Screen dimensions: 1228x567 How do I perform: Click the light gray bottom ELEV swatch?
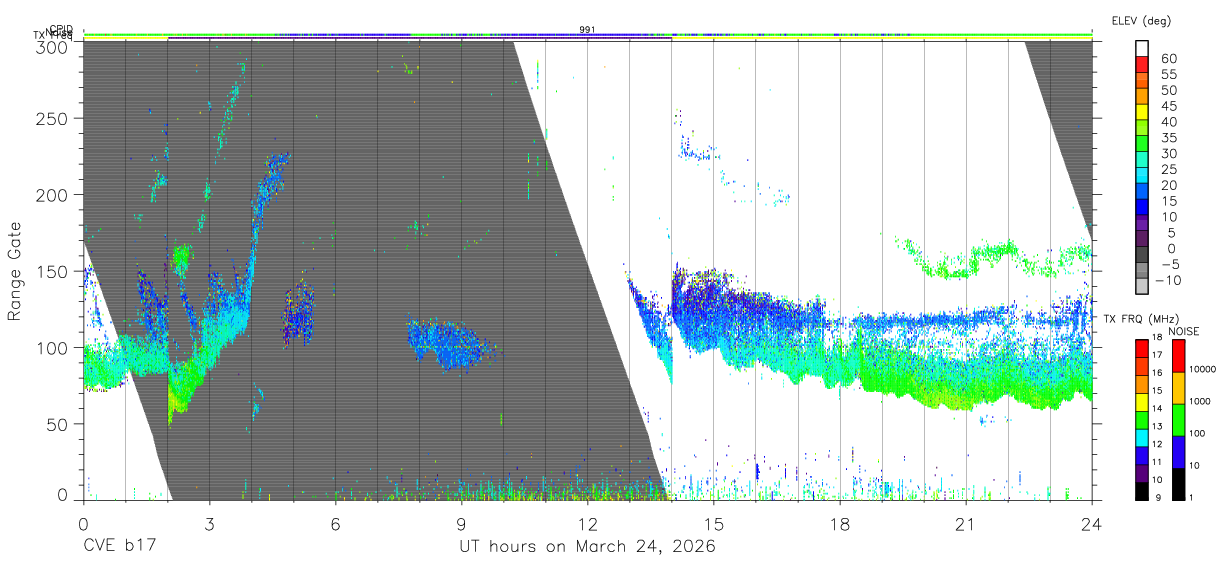click(x=1143, y=286)
